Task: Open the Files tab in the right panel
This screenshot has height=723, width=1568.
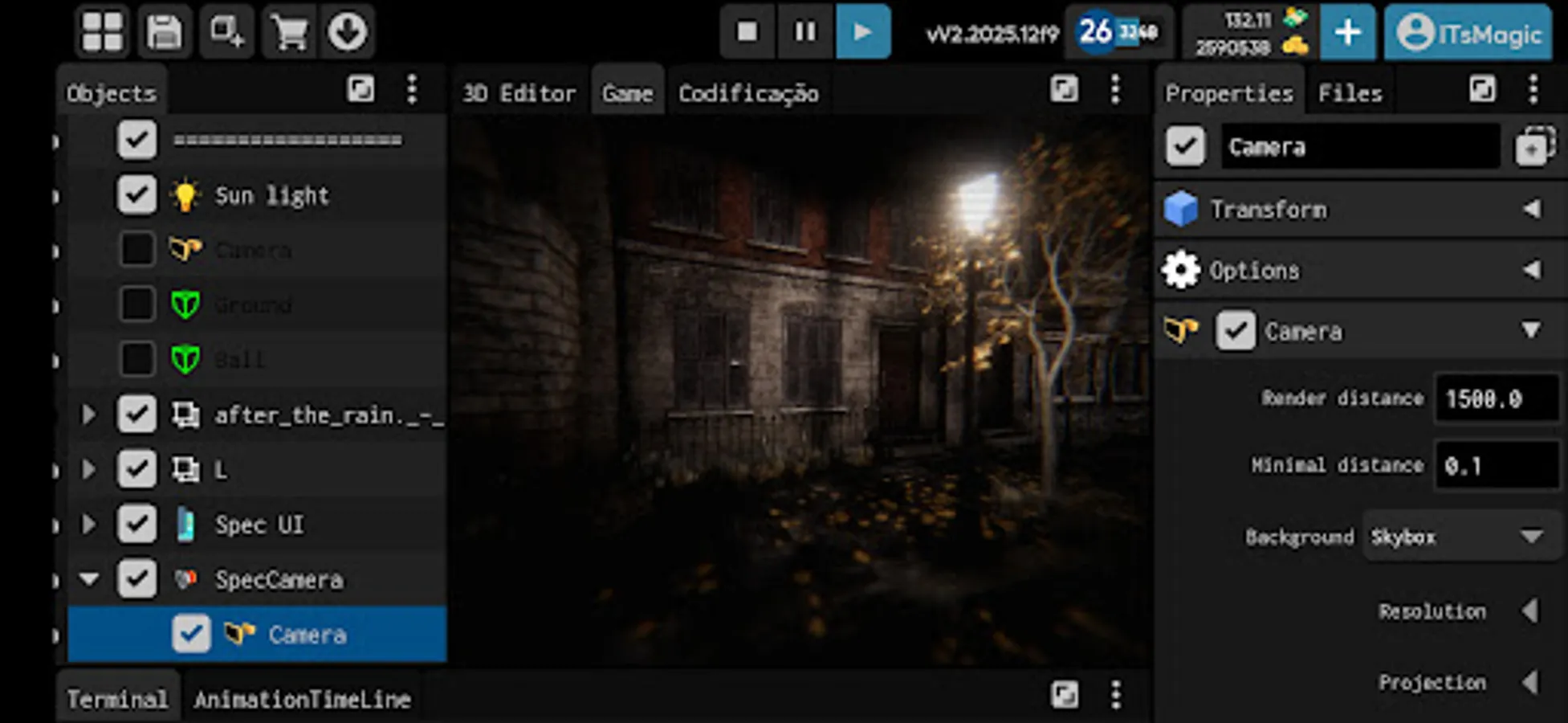Action: click(1349, 92)
